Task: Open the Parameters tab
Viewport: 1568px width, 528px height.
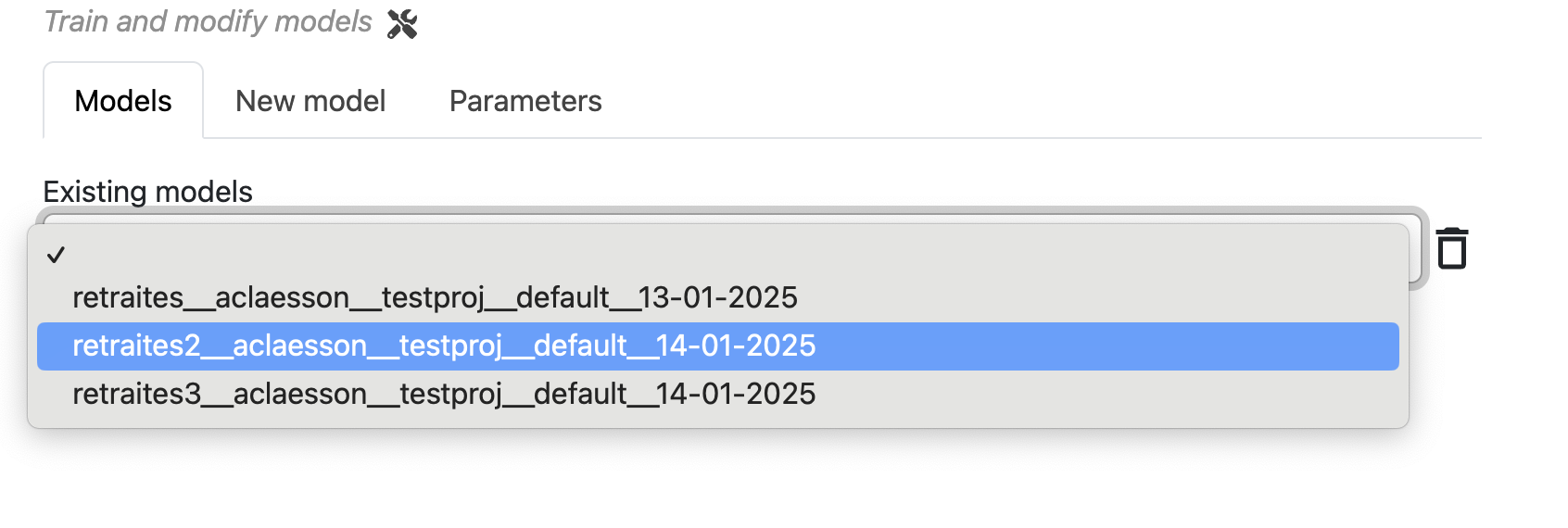Action: (x=525, y=101)
